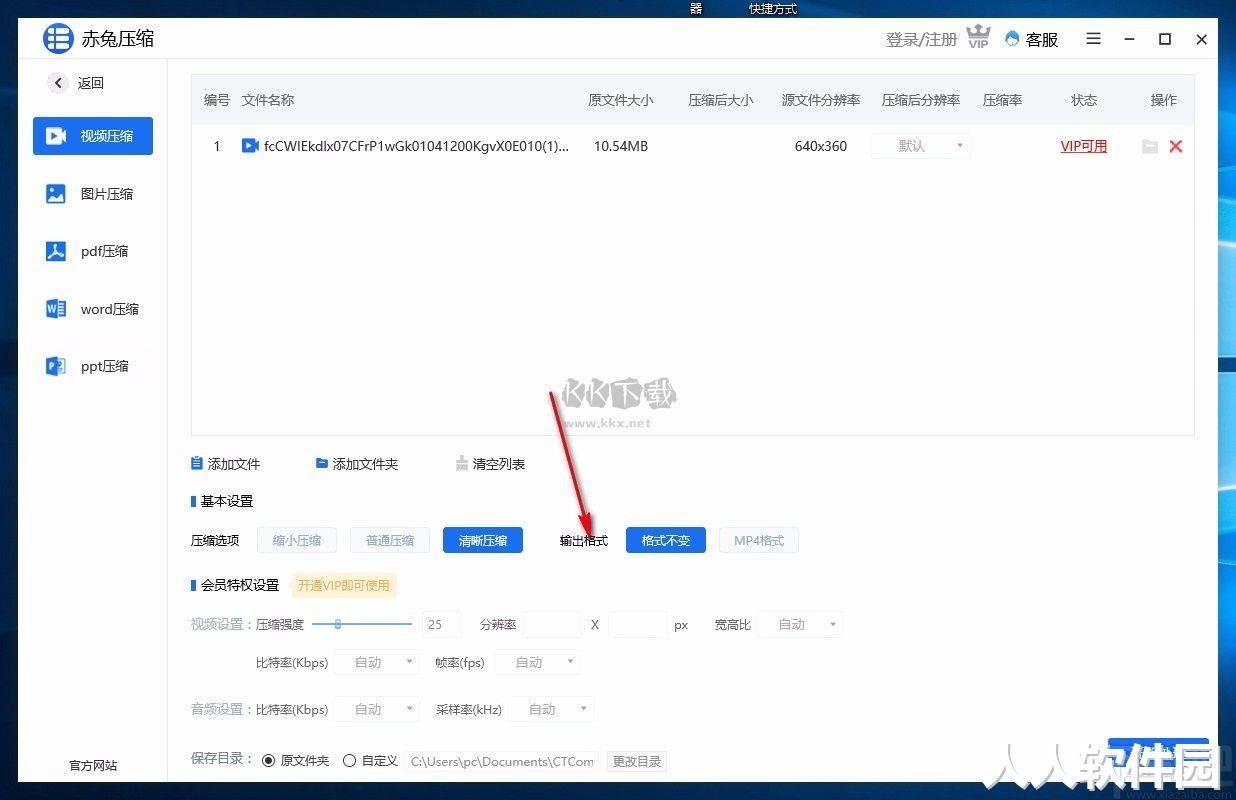Click the 赤兔压缩 app logo

click(x=59, y=39)
